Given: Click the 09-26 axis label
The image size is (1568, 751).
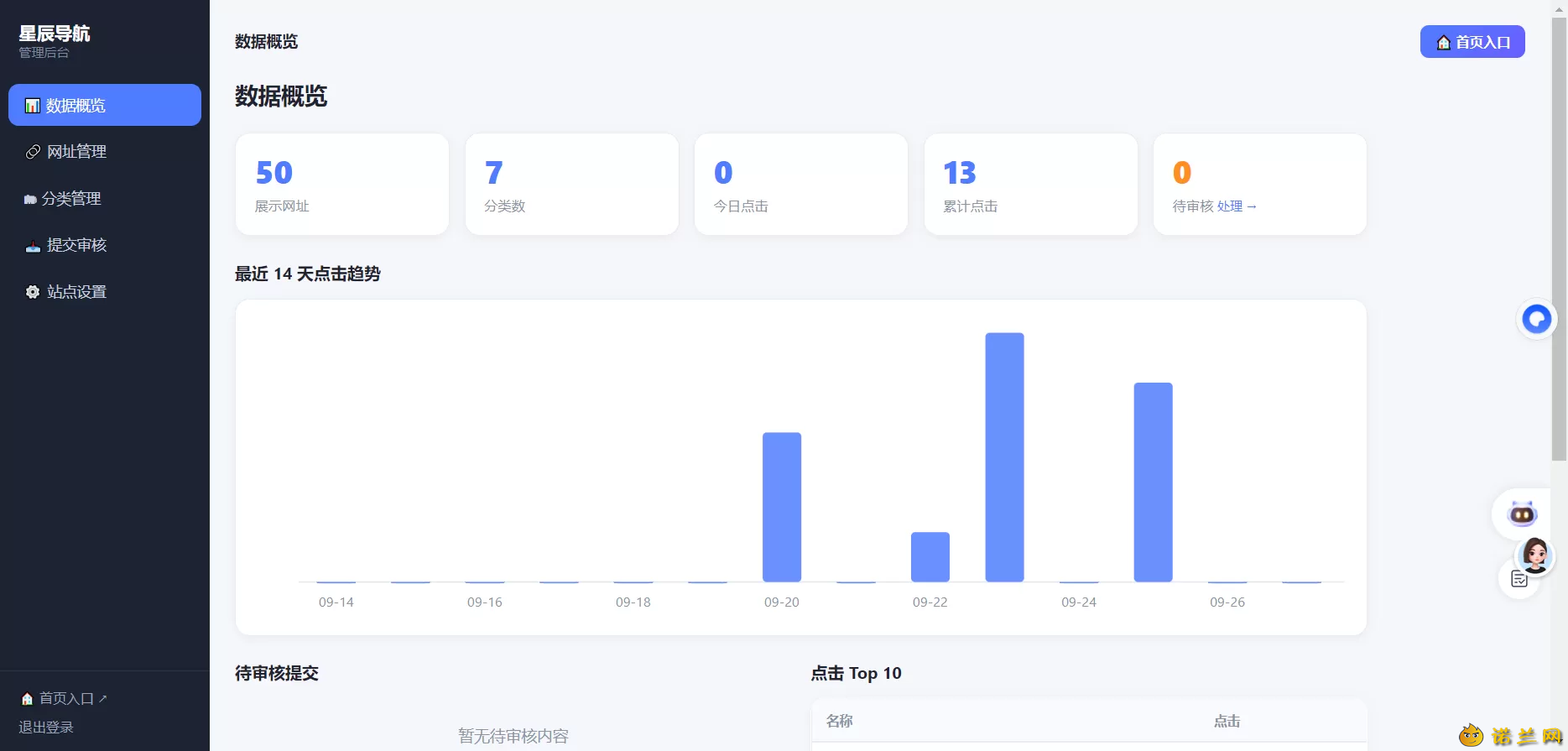Looking at the screenshot, I should pyautogui.click(x=1227, y=602).
